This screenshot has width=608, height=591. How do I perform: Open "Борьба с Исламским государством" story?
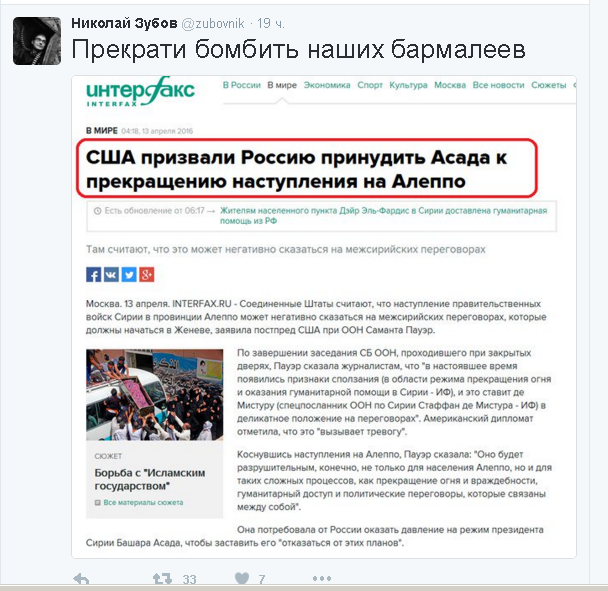coord(150,479)
